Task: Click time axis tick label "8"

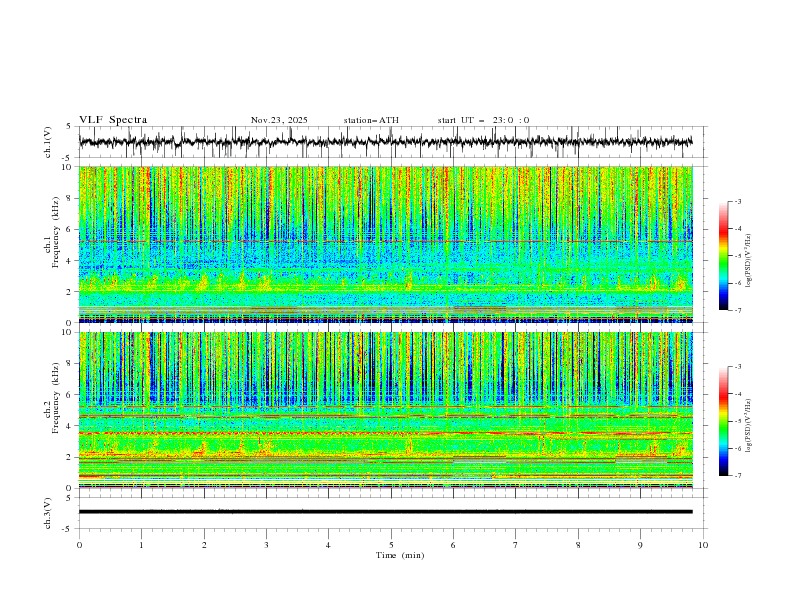Action: coord(578,545)
